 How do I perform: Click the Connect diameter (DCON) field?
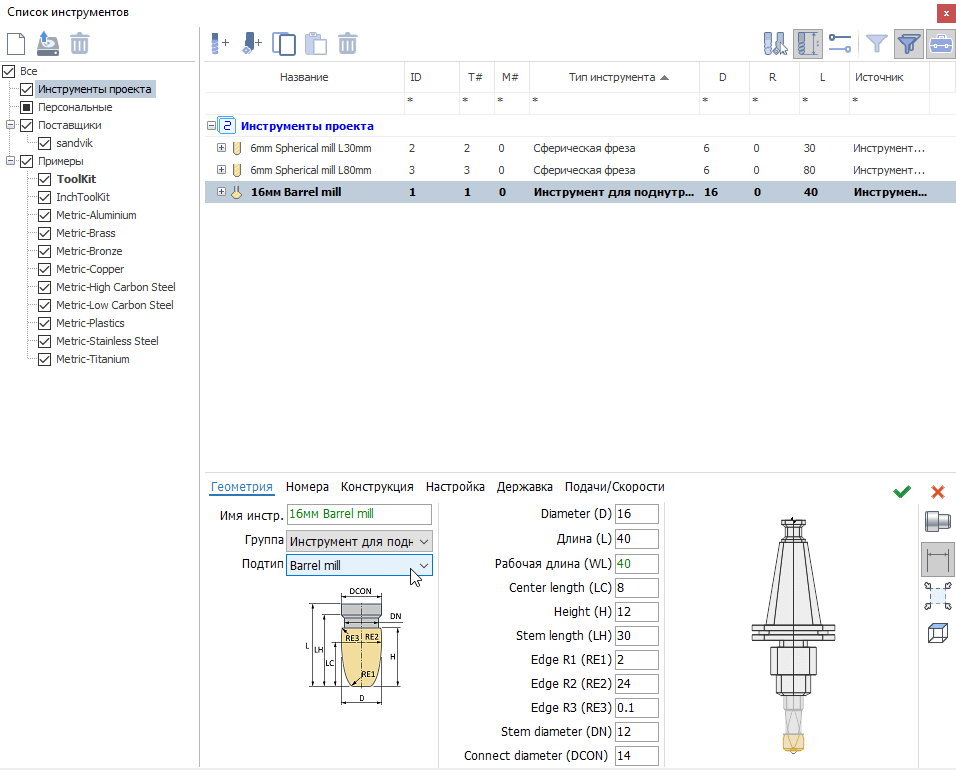click(x=637, y=755)
